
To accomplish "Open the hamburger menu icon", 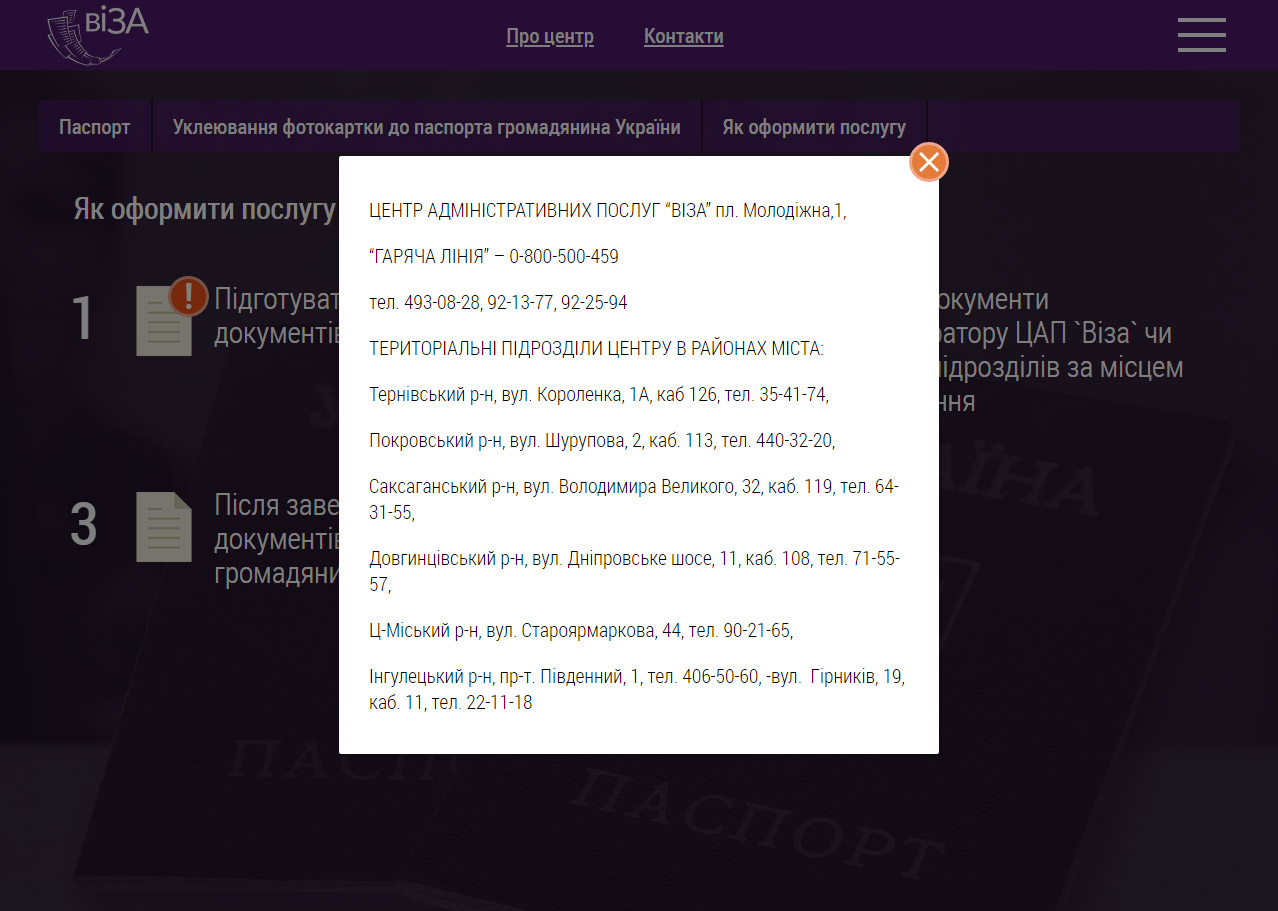I will [1201, 35].
